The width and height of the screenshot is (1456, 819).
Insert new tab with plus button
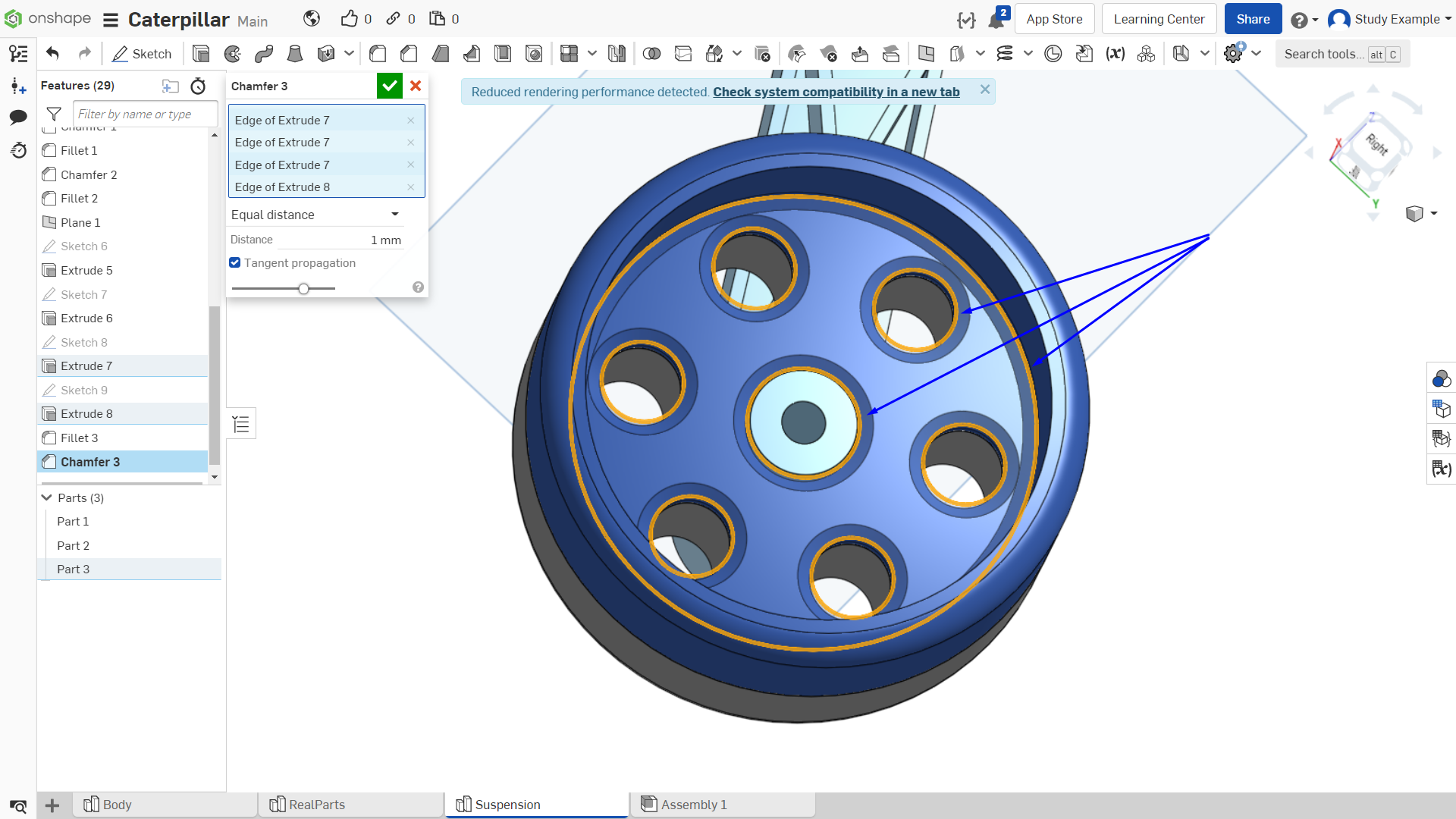(52, 805)
